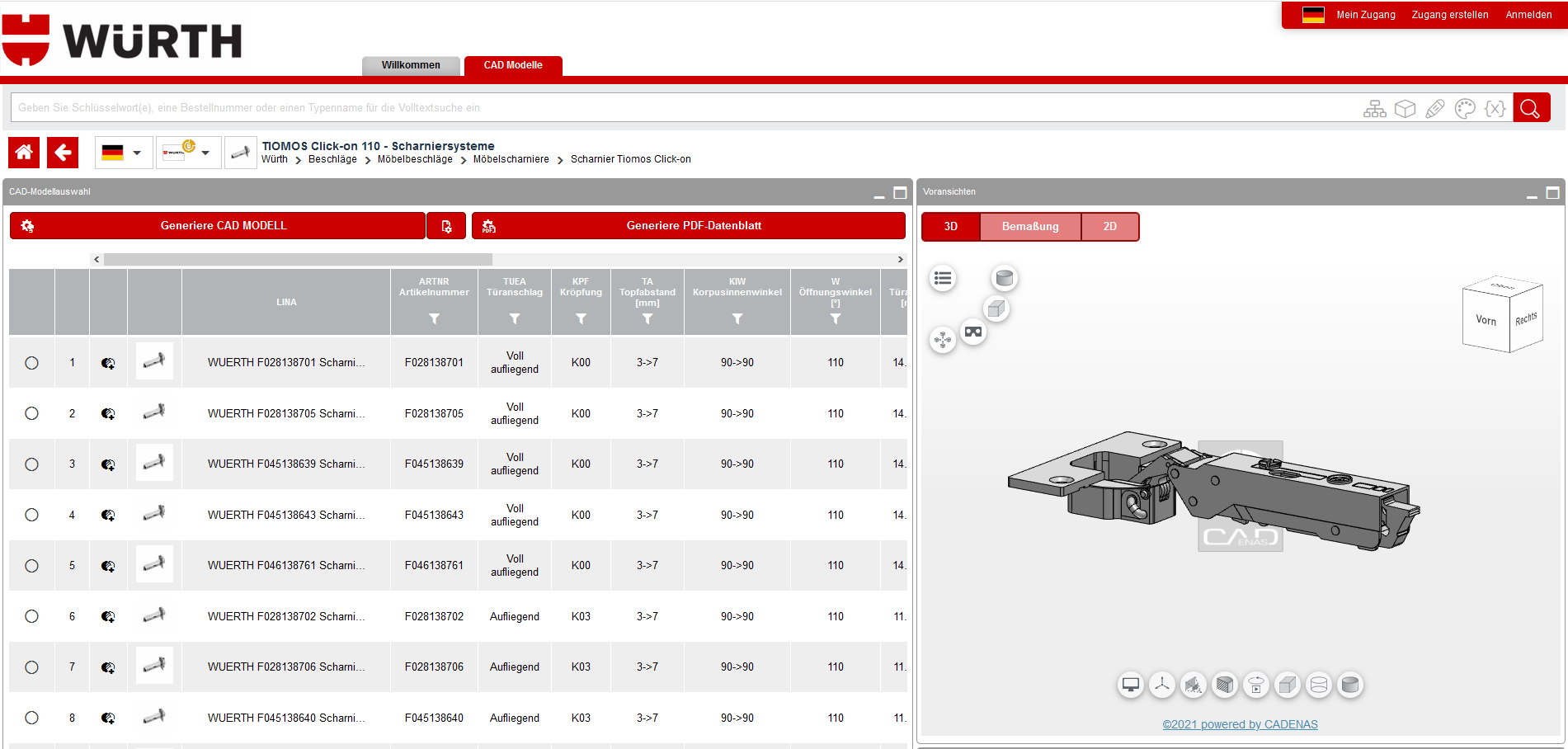Screen dimensions: 1568x749
Task: Click the VR goggles icon in preview
Action: coord(973,332)
